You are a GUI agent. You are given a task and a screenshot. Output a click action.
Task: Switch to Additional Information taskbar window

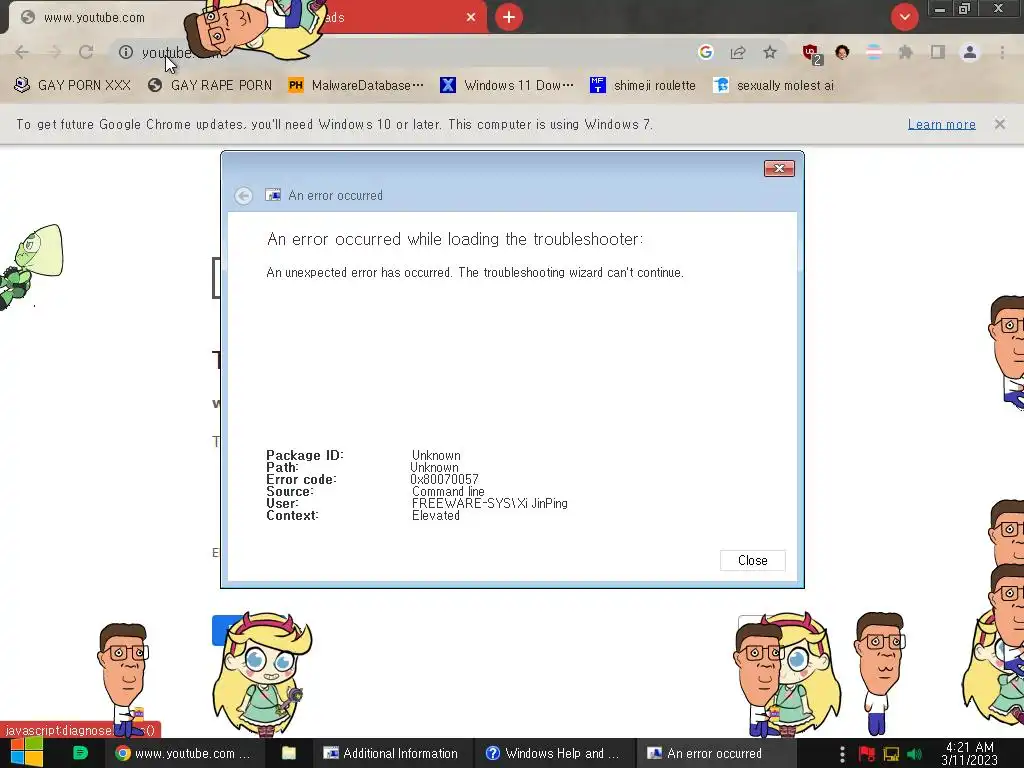pos(391,753)
